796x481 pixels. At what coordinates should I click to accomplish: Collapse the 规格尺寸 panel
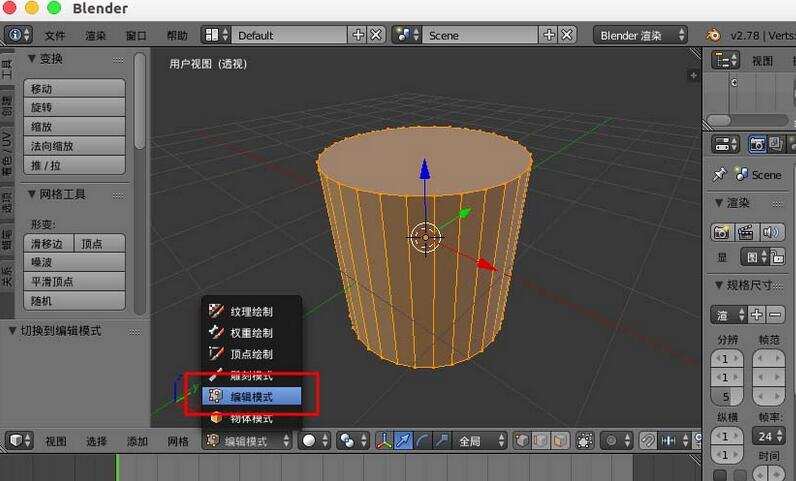[x=718, y=285]
